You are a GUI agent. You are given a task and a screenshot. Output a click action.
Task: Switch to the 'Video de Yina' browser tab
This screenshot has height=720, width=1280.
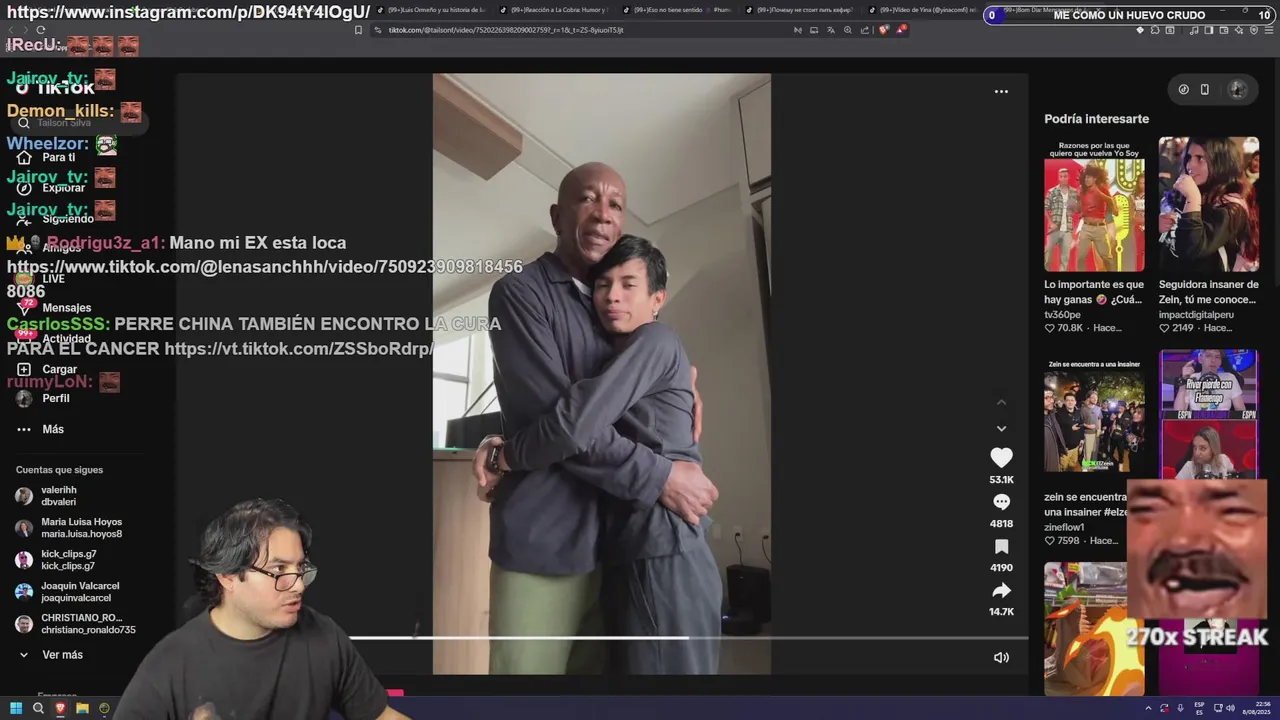(921, 10)
